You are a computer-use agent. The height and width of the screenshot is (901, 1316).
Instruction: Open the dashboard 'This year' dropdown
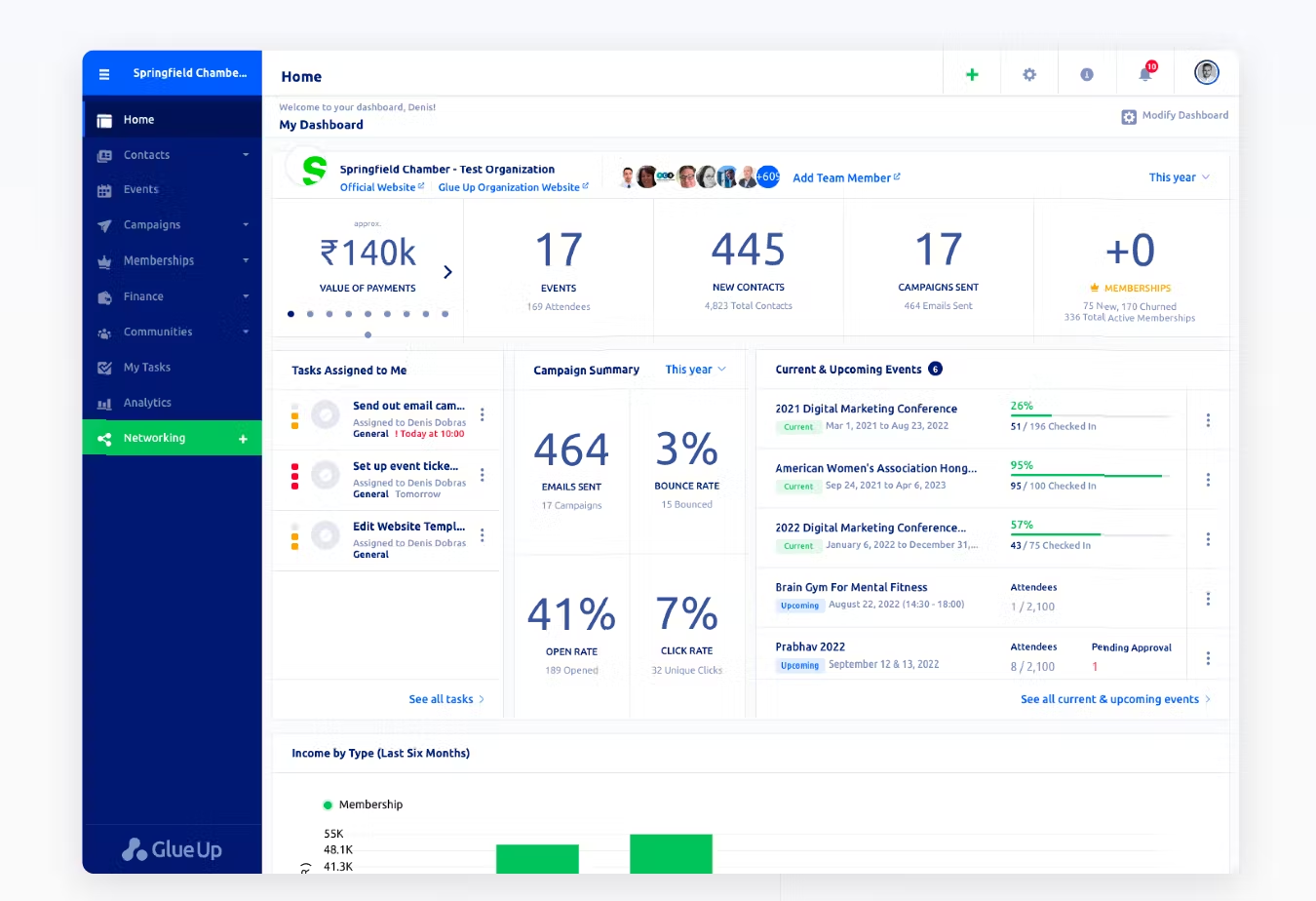(x=1180, y=177)
